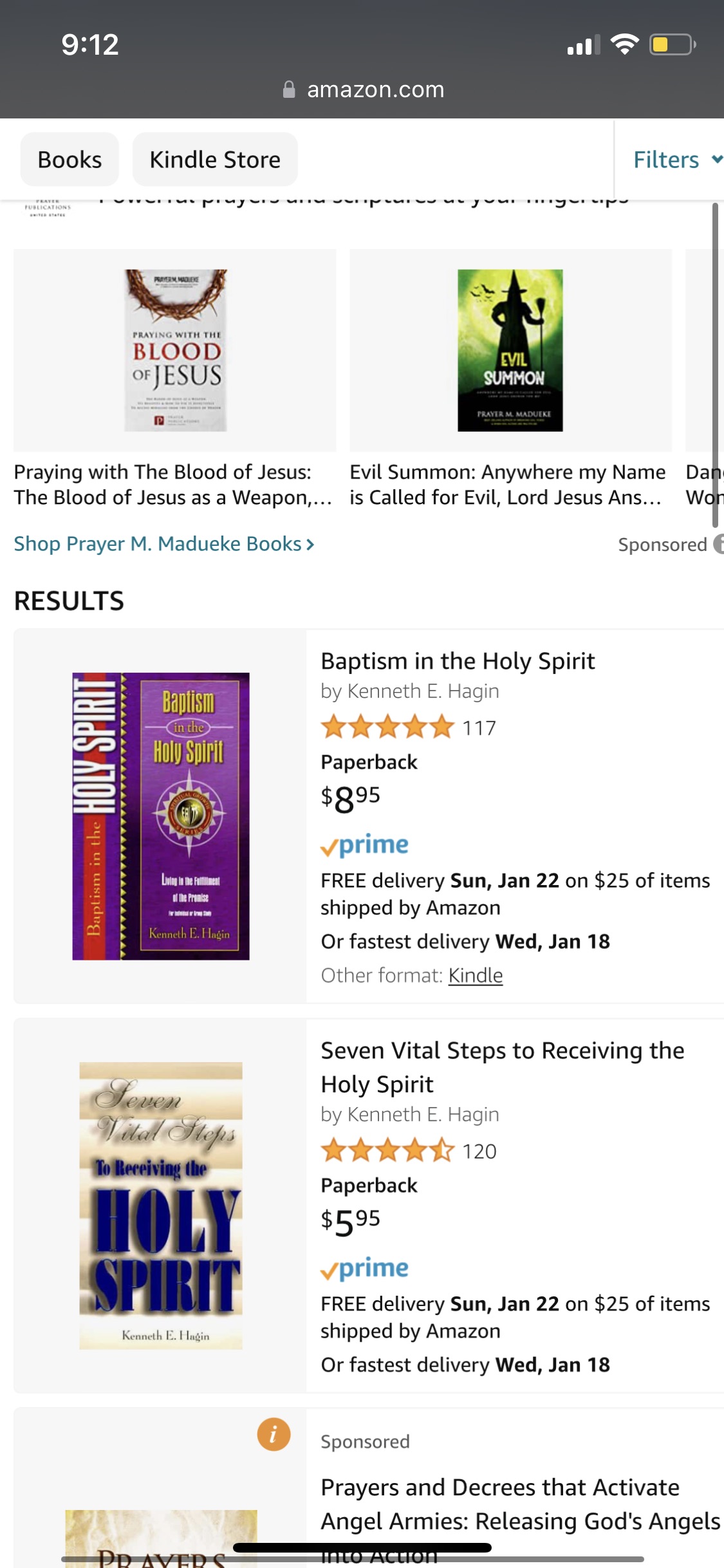
Task: Click the page scrollbar on right edge
Action: 715,360
